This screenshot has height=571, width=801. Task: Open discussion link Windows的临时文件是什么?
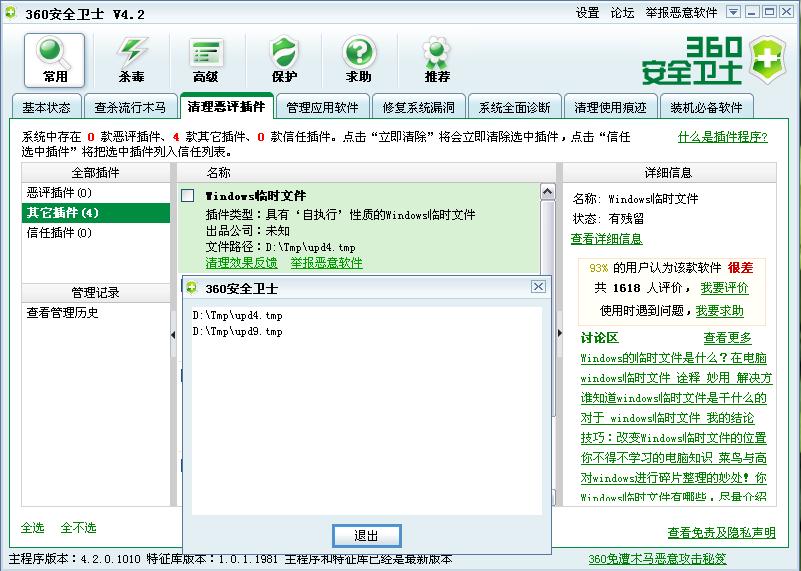pyautogui.click(x=673, y=358)
